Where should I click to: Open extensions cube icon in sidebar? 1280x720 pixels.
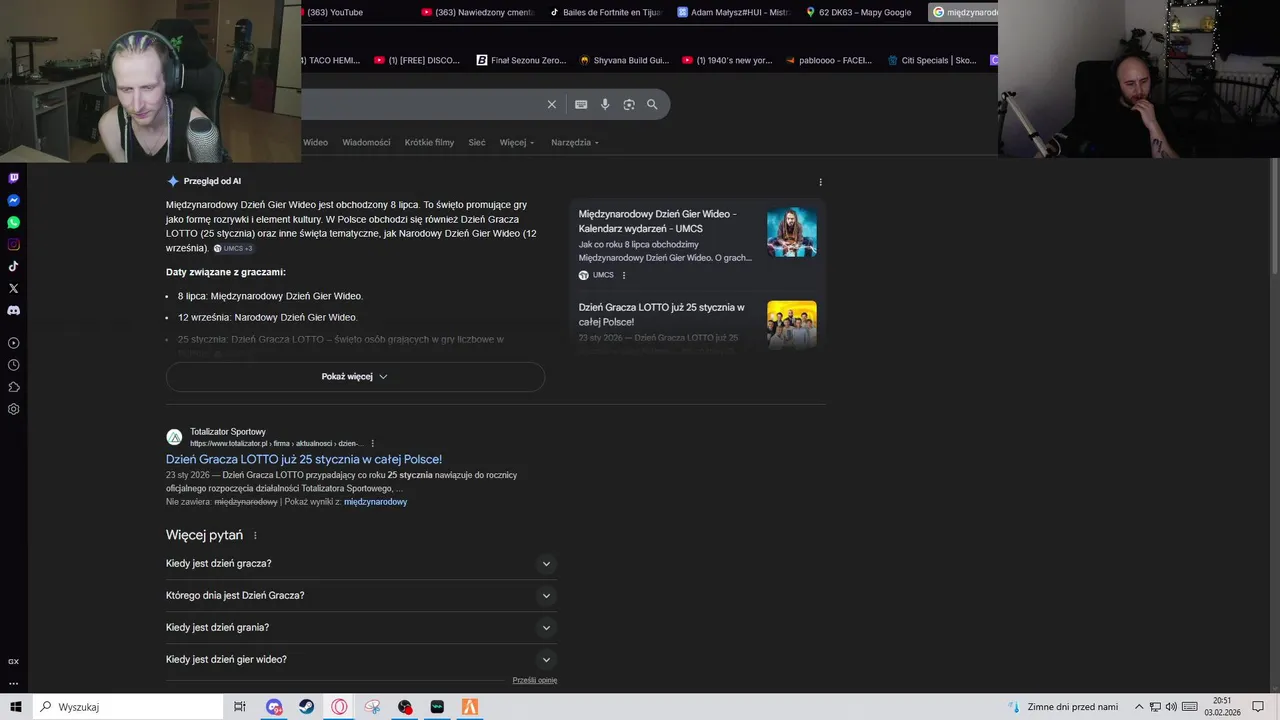pyautogui.click(x=13, y=387)
